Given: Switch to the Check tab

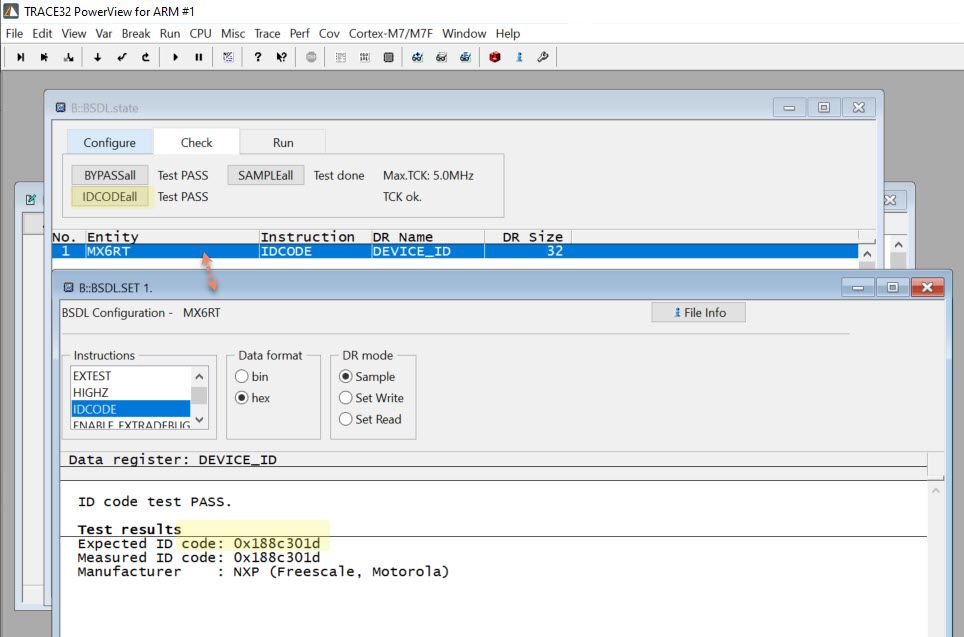Looking at the screenshot, I should pyautogui.click(x=196, y=142).
